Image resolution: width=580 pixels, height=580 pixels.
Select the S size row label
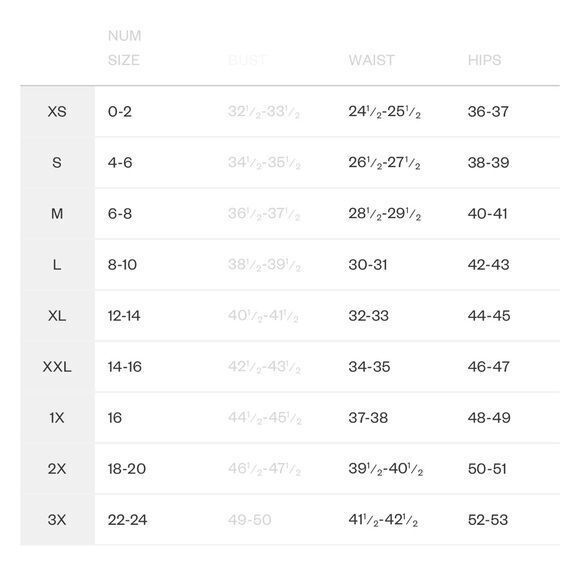tap(57, 162)
